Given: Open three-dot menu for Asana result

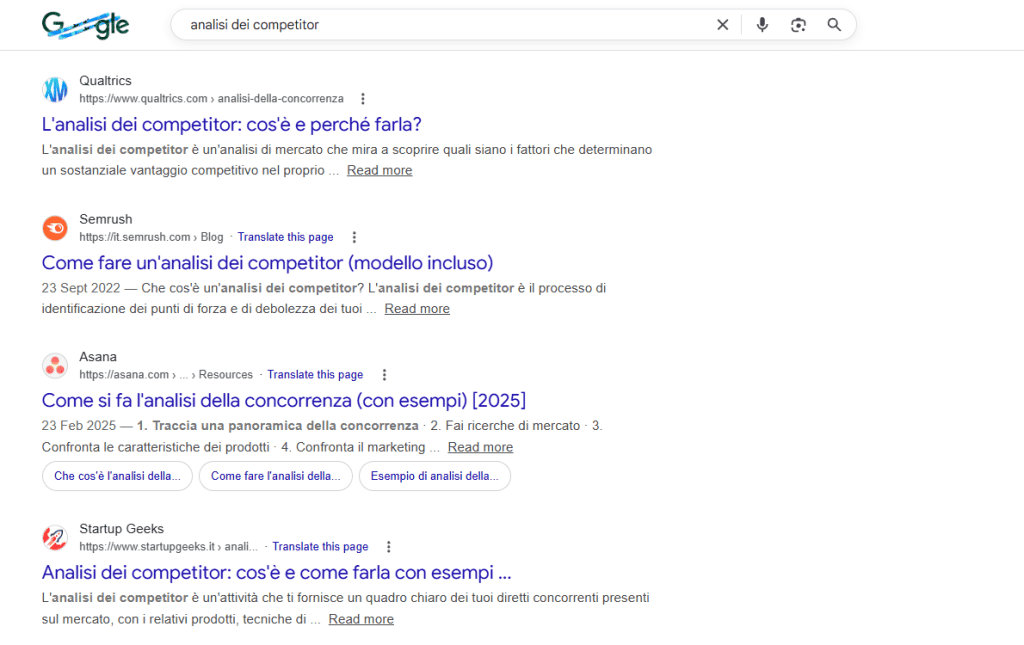Looking at the screenshot, I should tap(384, 375).
